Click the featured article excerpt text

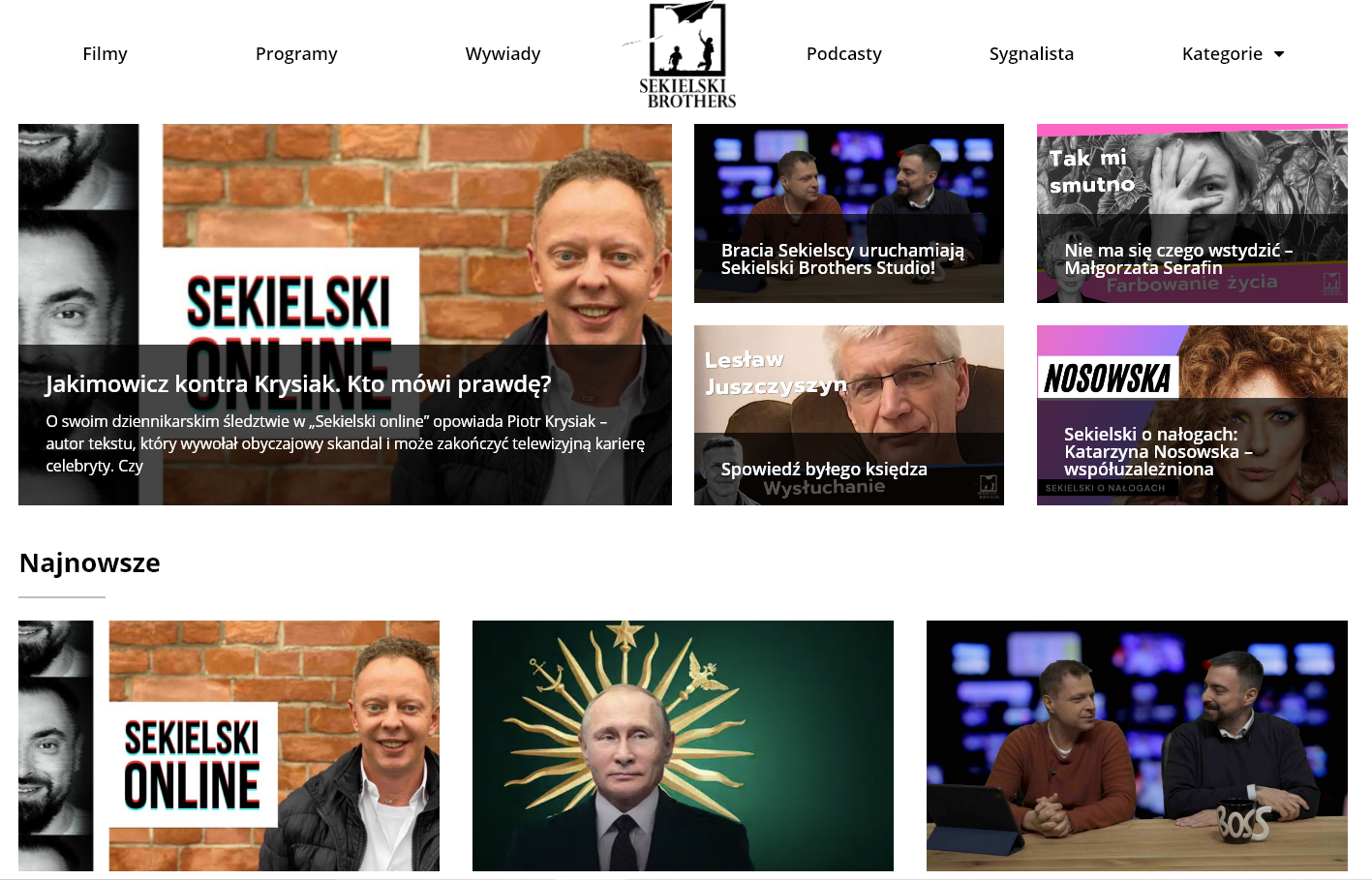[345, 443]
